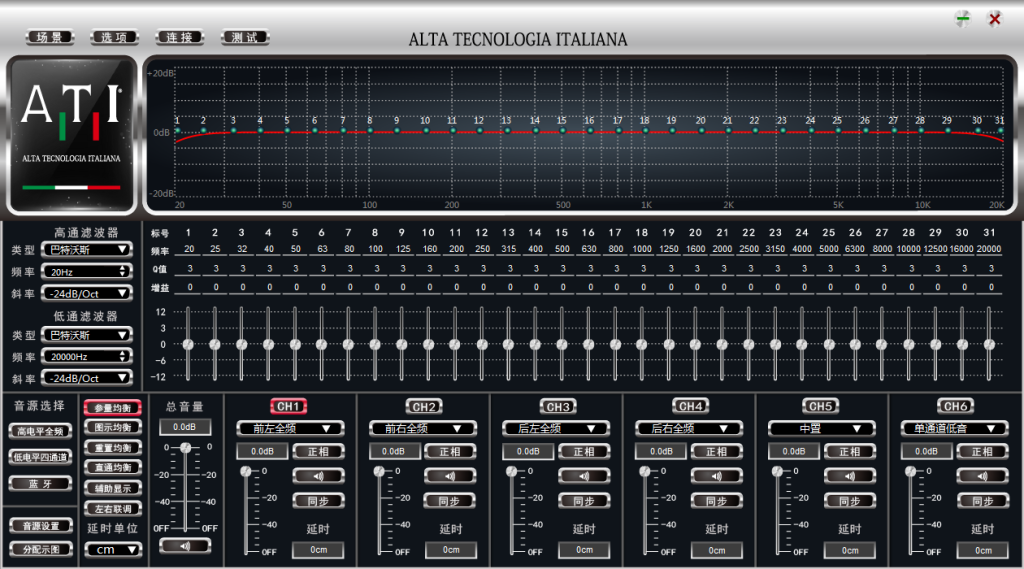Open high-pass filter 类型 dropdown
This screenshot has width=1024, height=569.
87,250
